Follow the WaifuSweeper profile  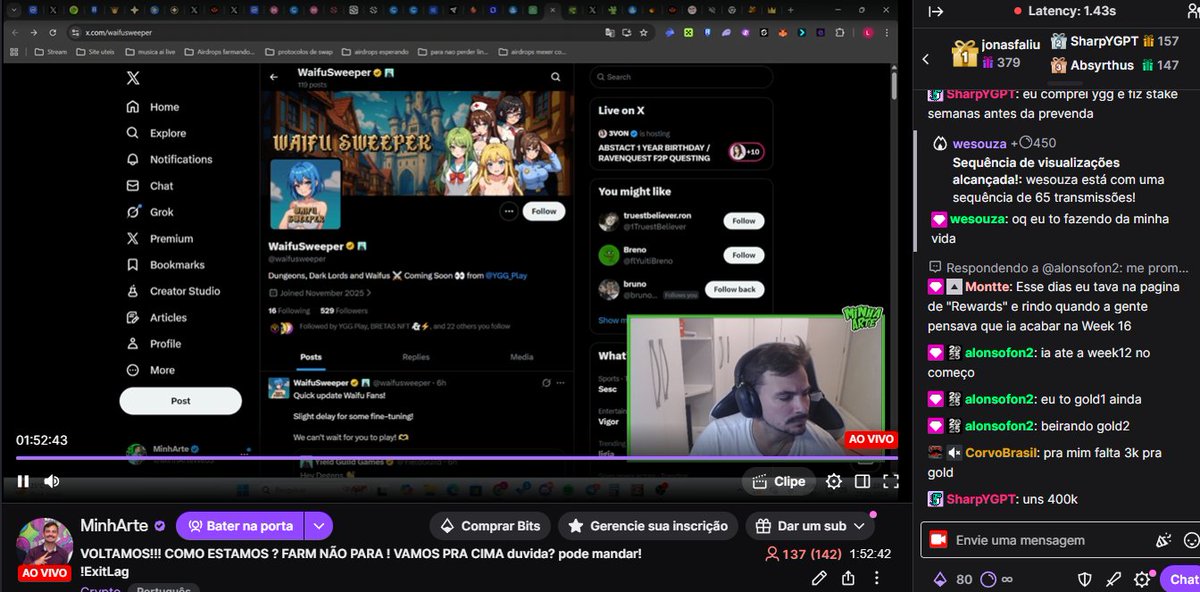click(x=544, y=211)
